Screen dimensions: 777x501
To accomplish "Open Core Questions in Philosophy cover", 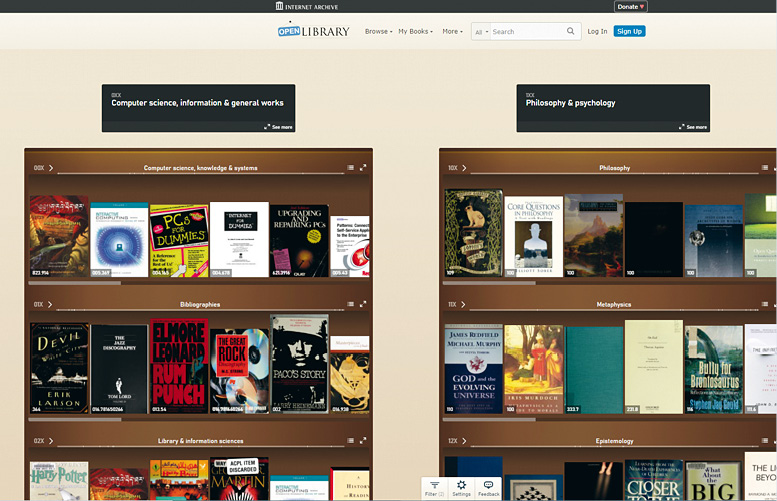I will point(533,237).
